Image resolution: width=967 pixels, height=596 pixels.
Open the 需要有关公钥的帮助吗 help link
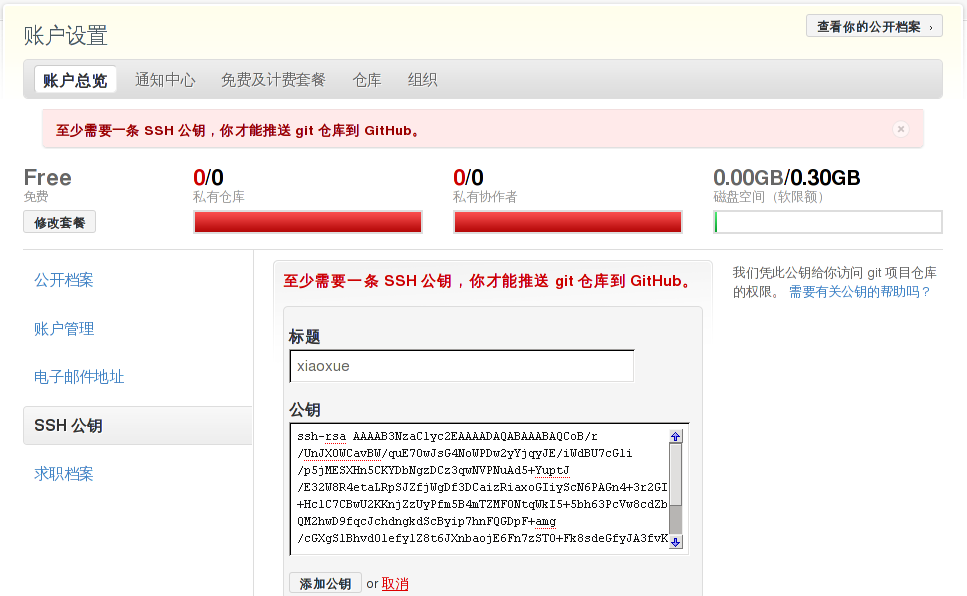(x=860, y=292)
